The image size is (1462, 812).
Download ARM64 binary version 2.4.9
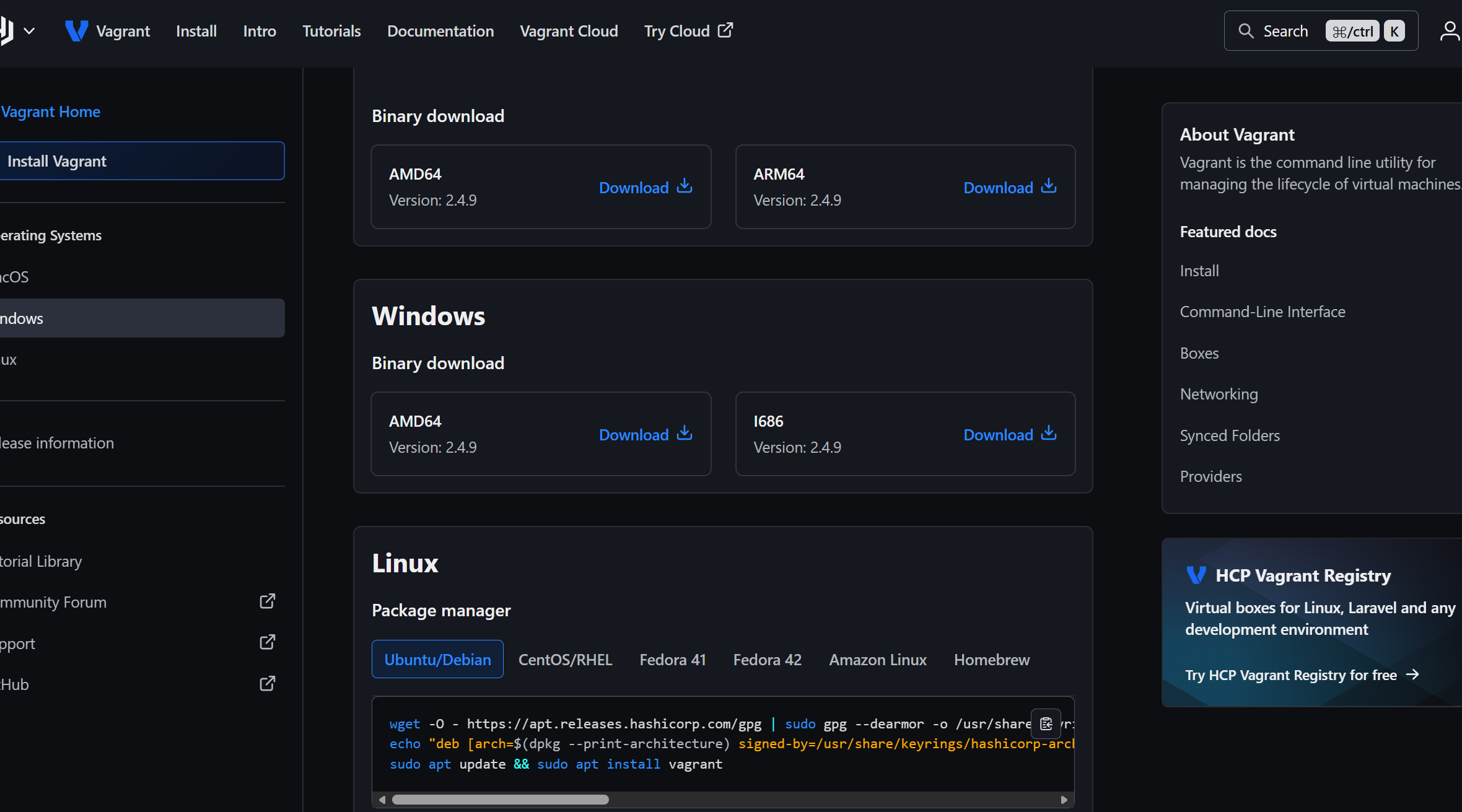[1010, 187]
